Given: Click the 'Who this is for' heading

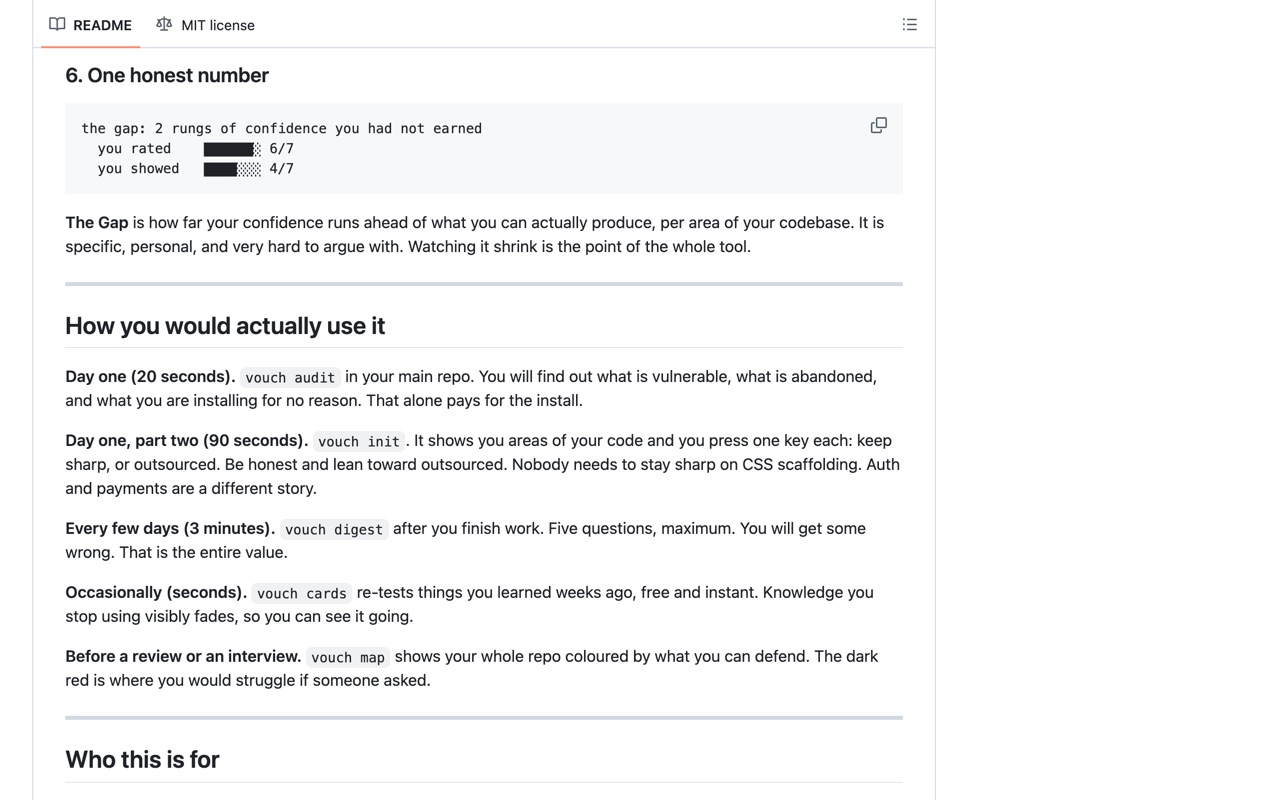Looking at the screenshot, I should pos(142,759).
